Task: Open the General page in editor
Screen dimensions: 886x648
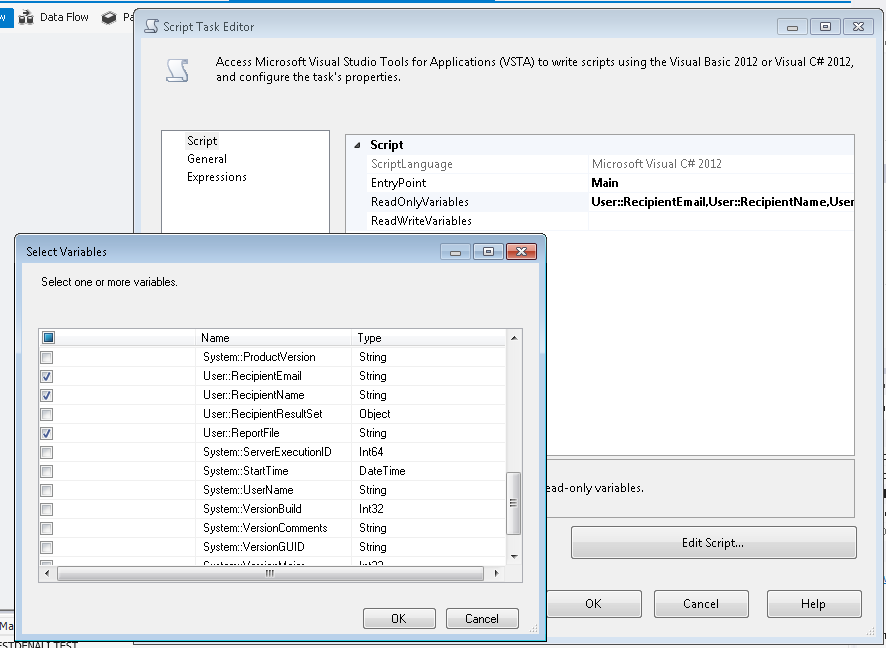Action: (x=207, y=159)
